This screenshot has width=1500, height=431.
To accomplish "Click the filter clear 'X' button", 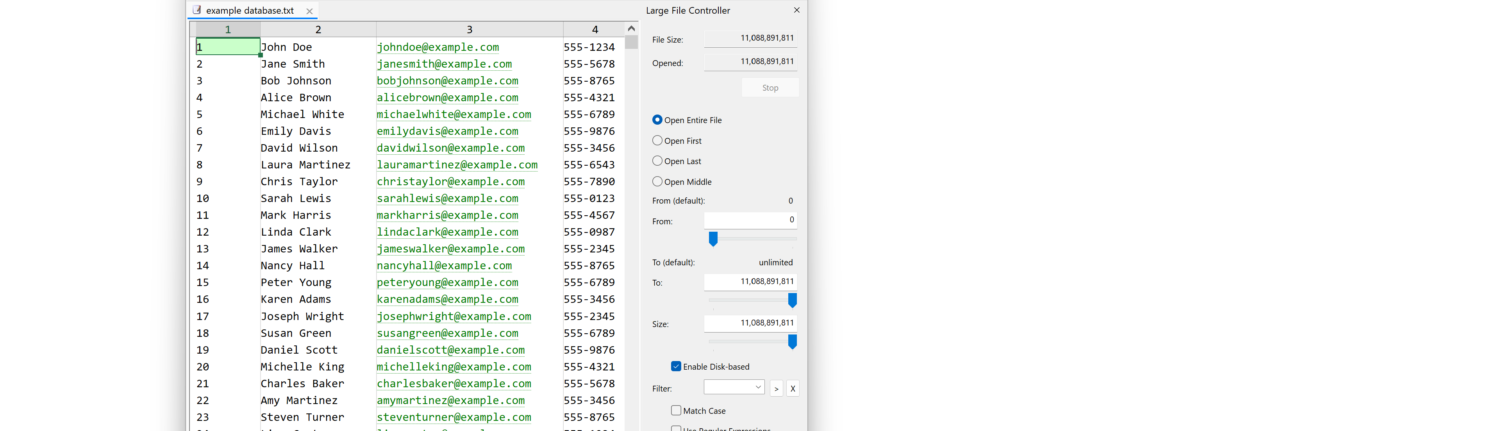I will point(792,388).
